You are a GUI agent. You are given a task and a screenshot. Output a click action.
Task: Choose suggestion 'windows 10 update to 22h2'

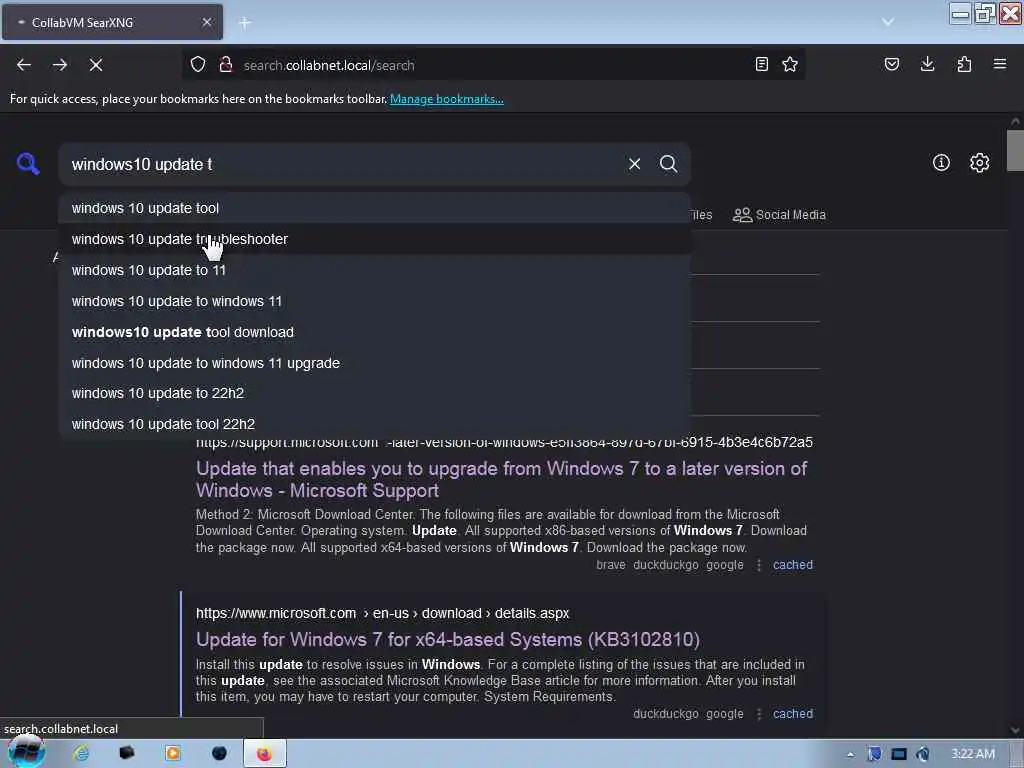coord(375,393)
